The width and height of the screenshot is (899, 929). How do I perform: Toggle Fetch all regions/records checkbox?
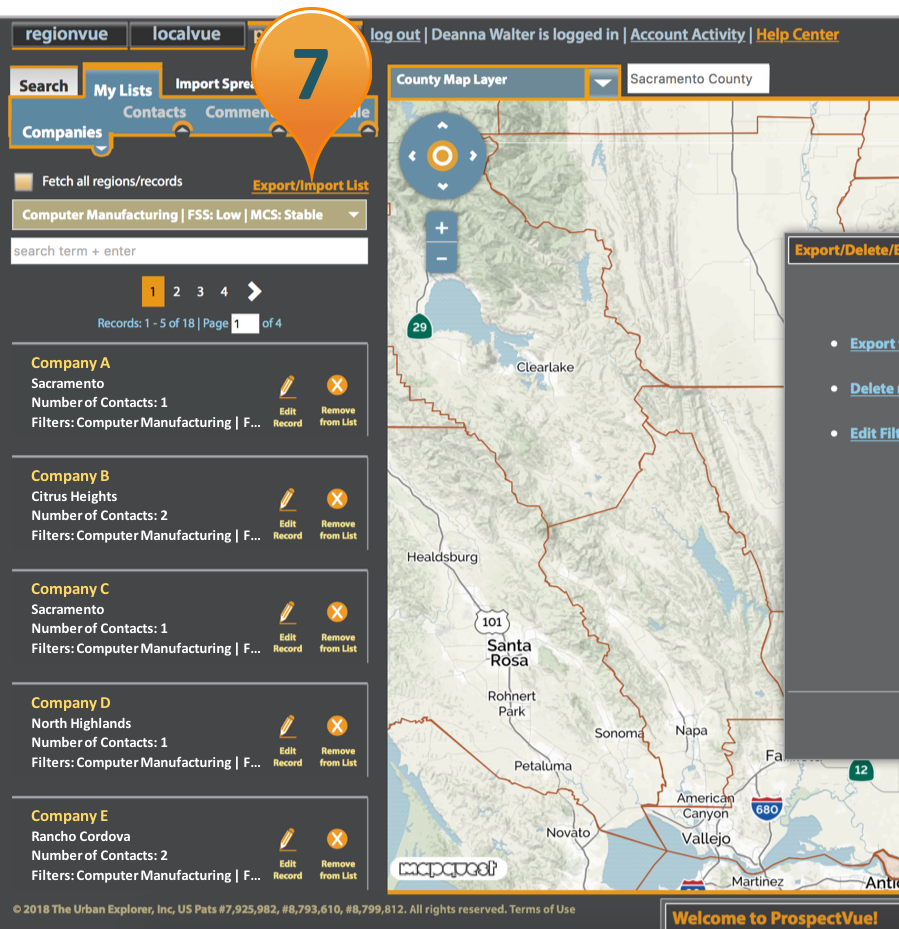point(24,182)
